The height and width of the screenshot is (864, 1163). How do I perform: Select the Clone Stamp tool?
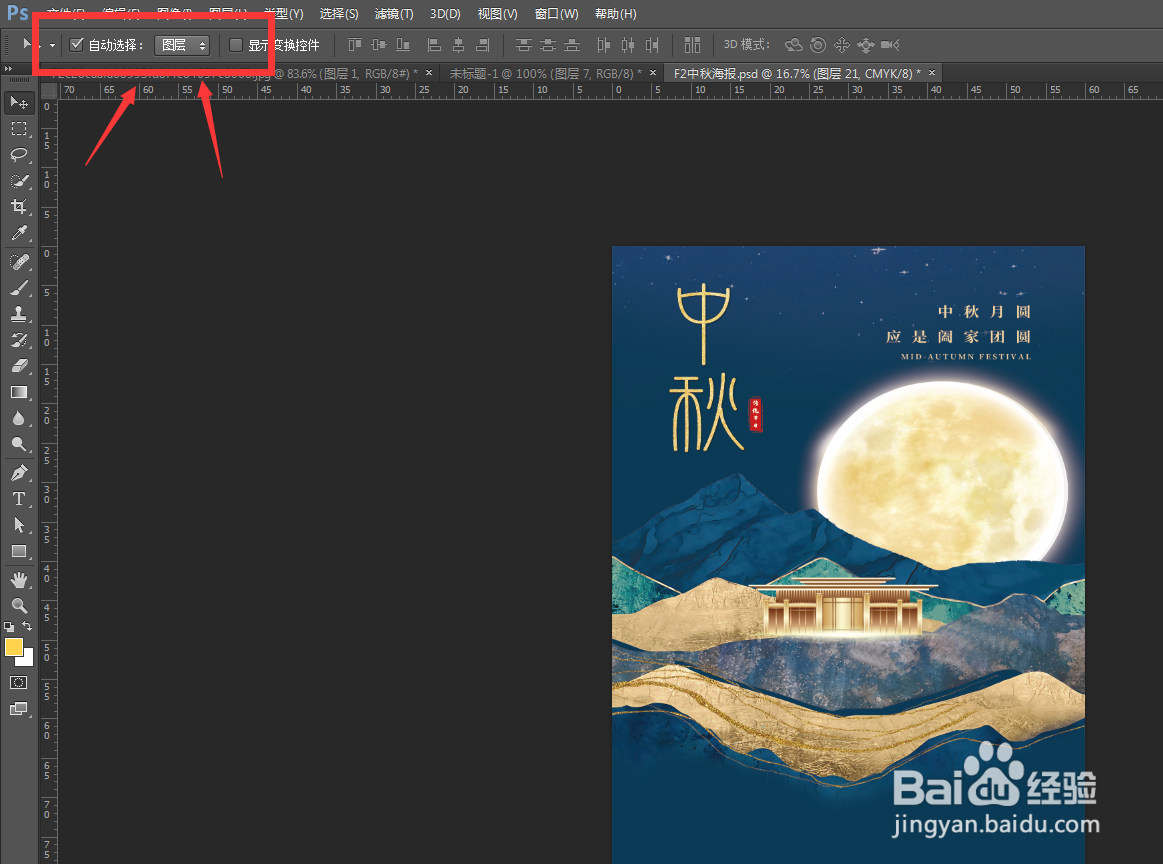point(19,314)
